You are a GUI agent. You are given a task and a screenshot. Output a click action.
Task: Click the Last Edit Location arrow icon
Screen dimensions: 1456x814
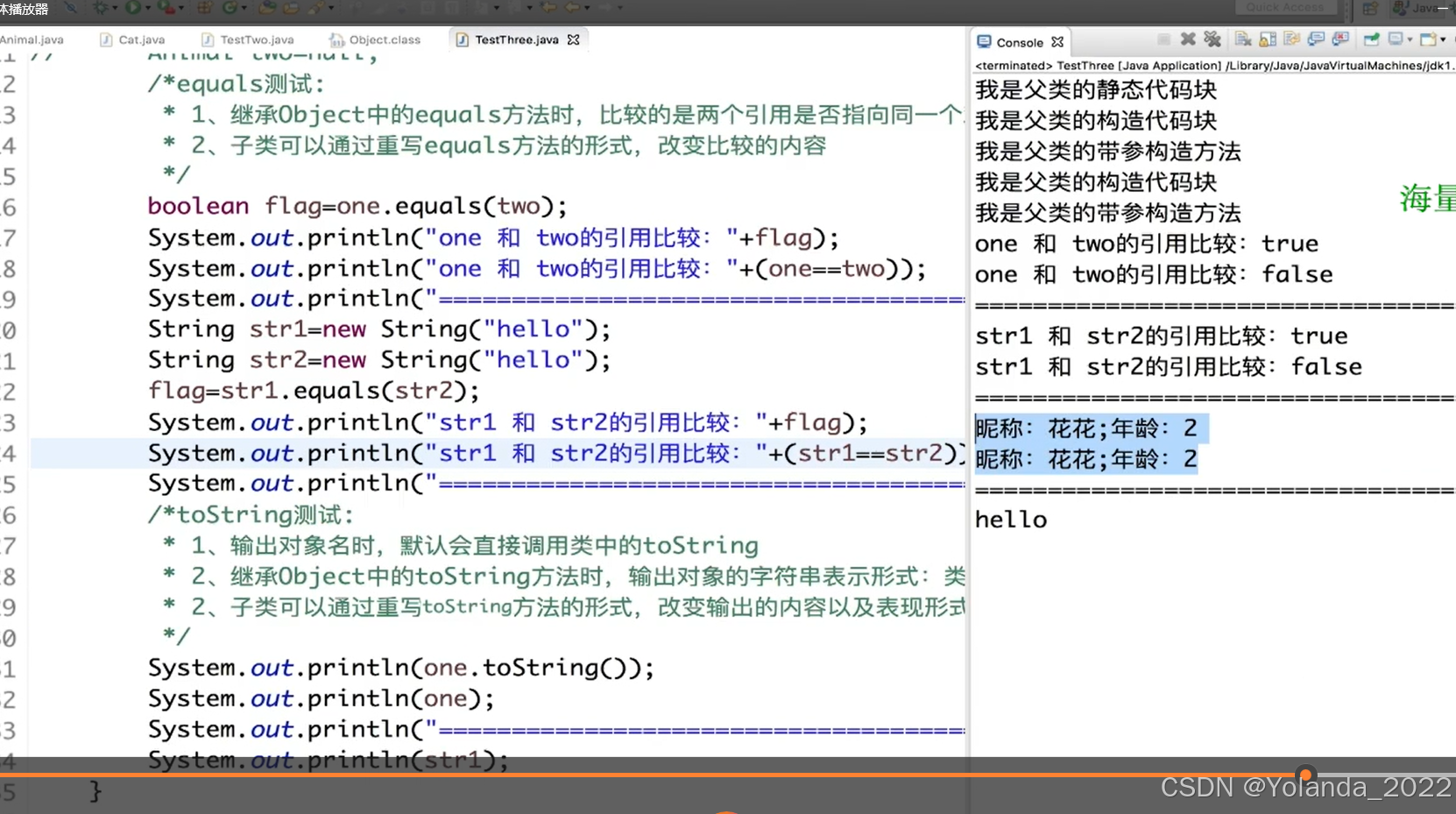(549, 7)
